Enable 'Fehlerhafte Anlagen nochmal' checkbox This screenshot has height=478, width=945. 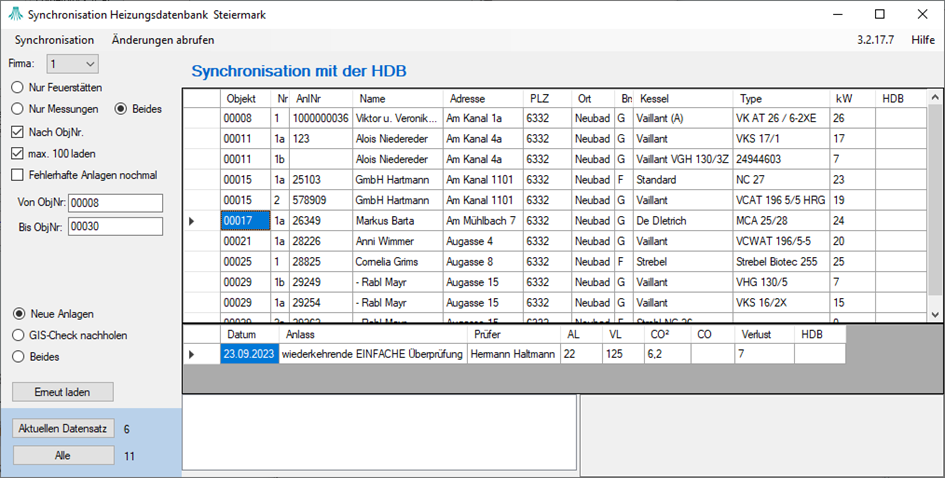[x=17, y=176]
